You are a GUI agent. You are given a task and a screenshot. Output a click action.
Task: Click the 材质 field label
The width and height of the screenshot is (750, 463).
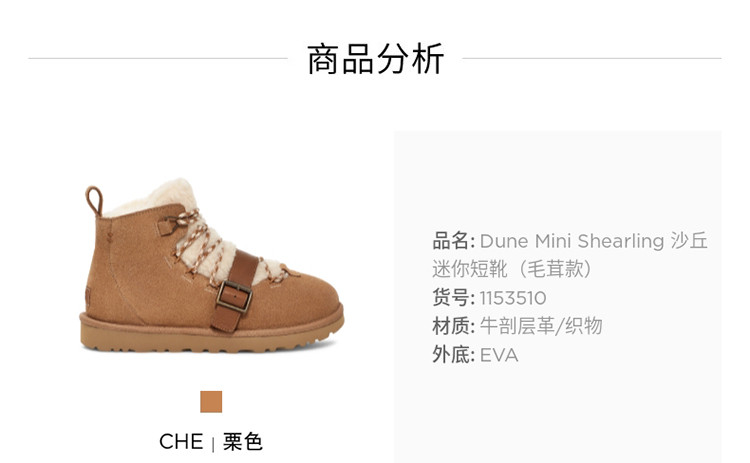(x=453, y=326)
